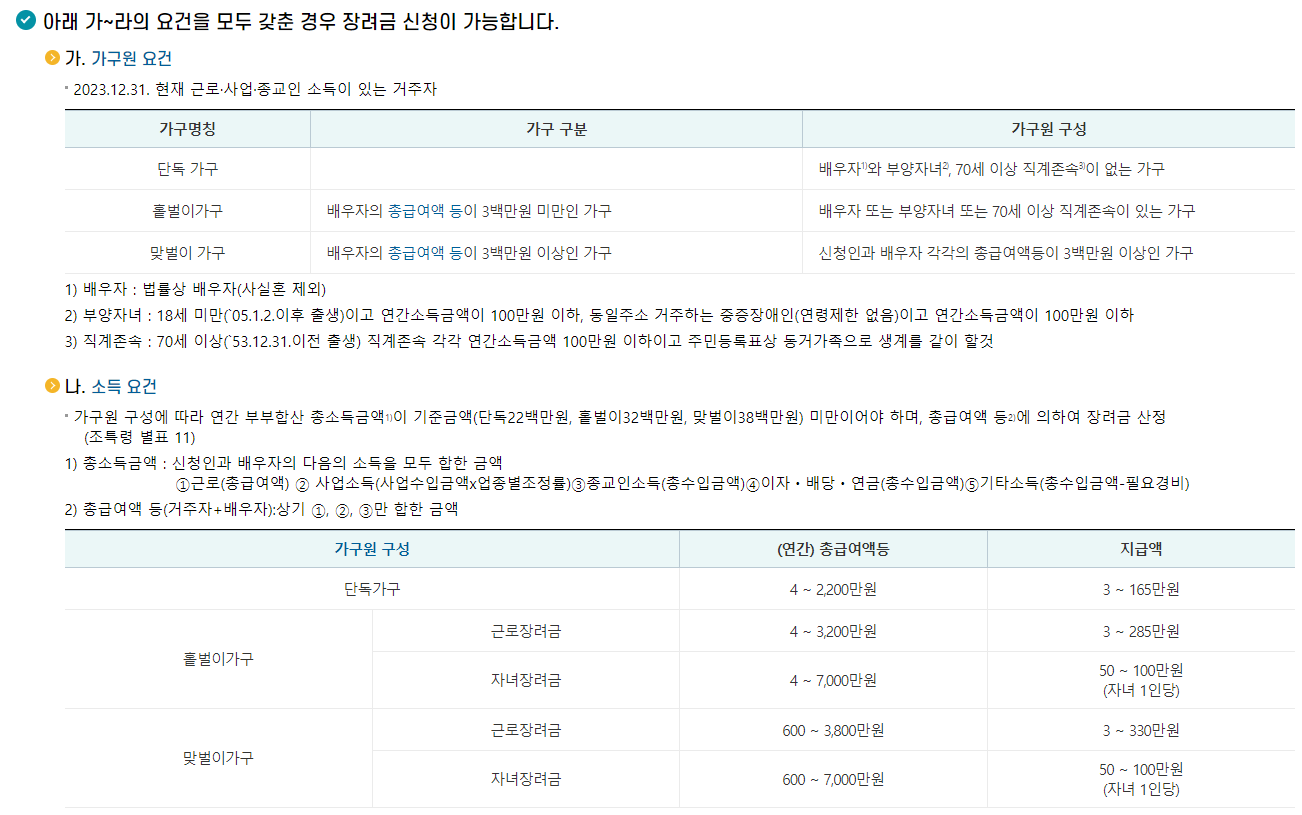This screenshot has width=1302, height=815.
Task: Click the '(연간) 총급여액등' column header
Action: [x=833, y=549]
